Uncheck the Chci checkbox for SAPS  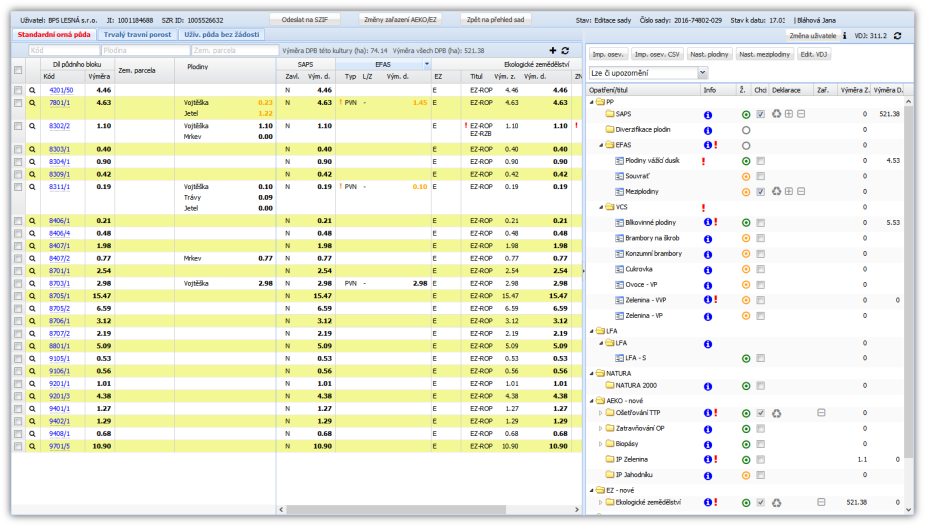pos(761,114)
